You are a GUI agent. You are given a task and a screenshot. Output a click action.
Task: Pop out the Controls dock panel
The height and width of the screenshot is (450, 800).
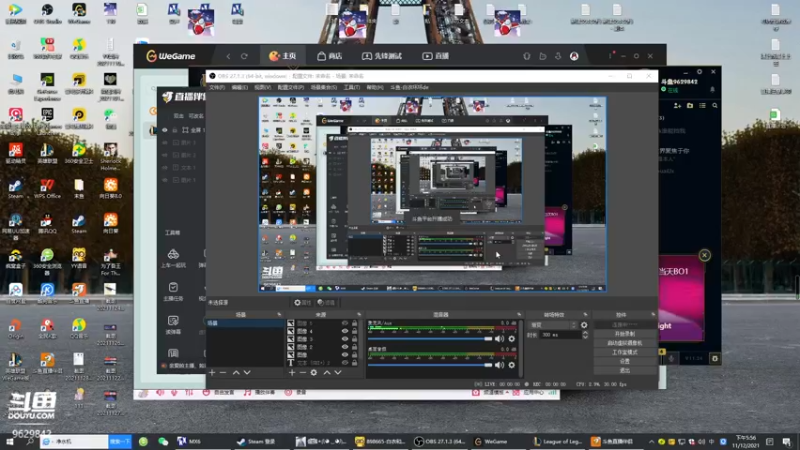653,315
